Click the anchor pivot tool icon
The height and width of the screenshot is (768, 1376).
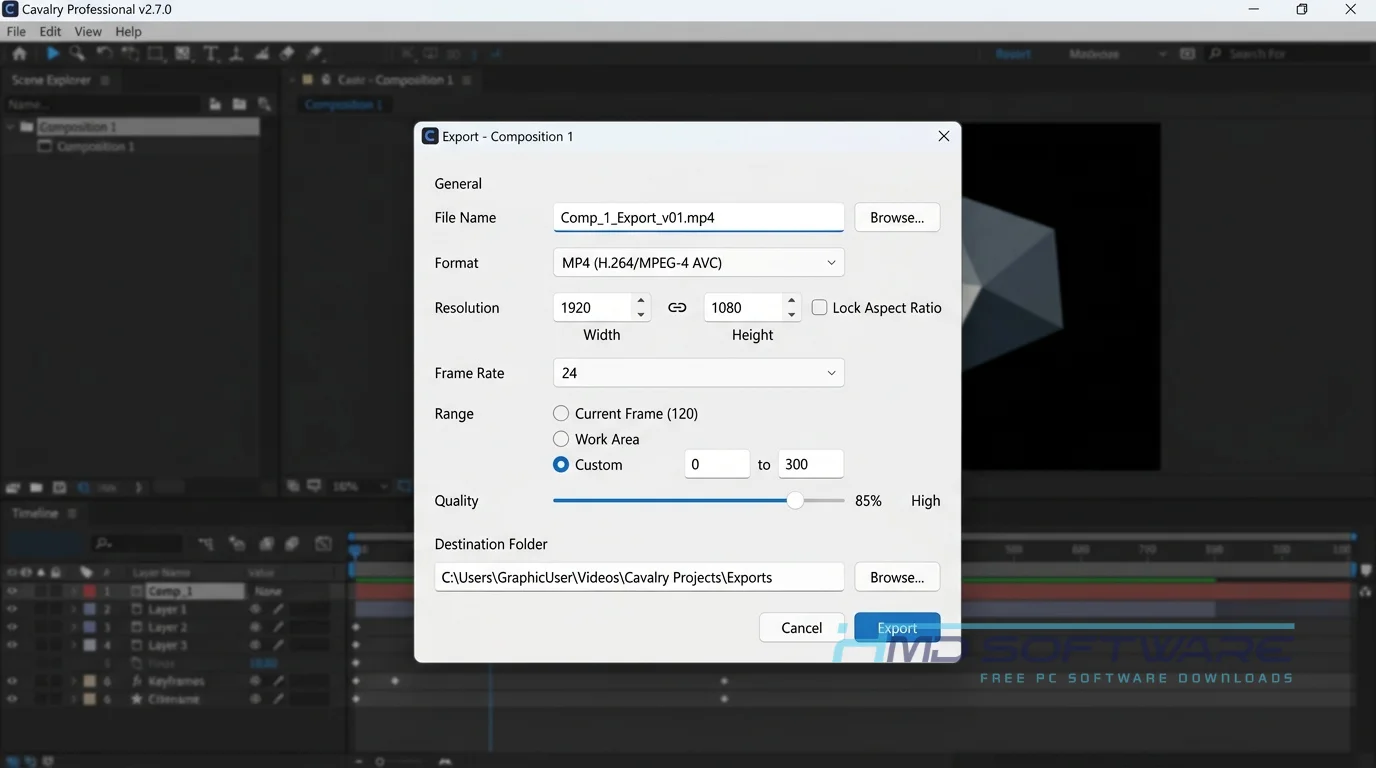pos(236,54)
